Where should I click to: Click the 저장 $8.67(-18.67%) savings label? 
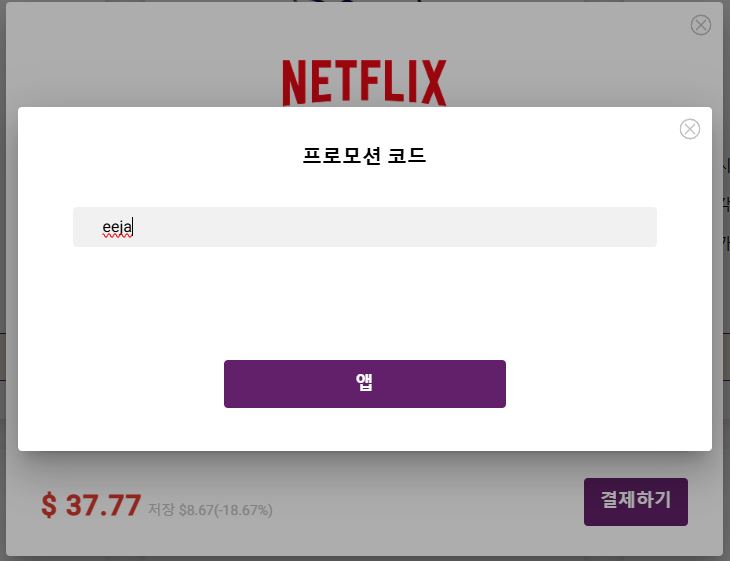pos(210,510)
